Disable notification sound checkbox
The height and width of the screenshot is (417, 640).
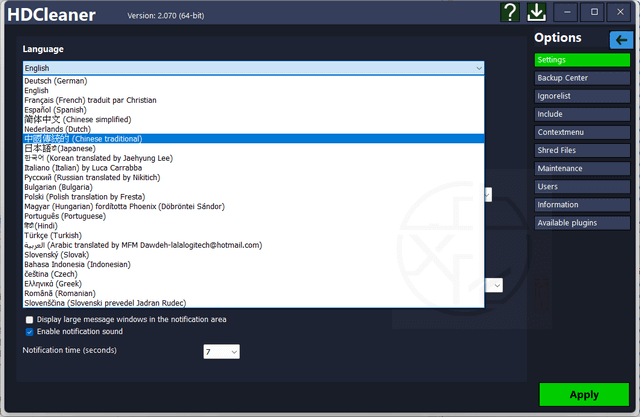pos(29,332)
